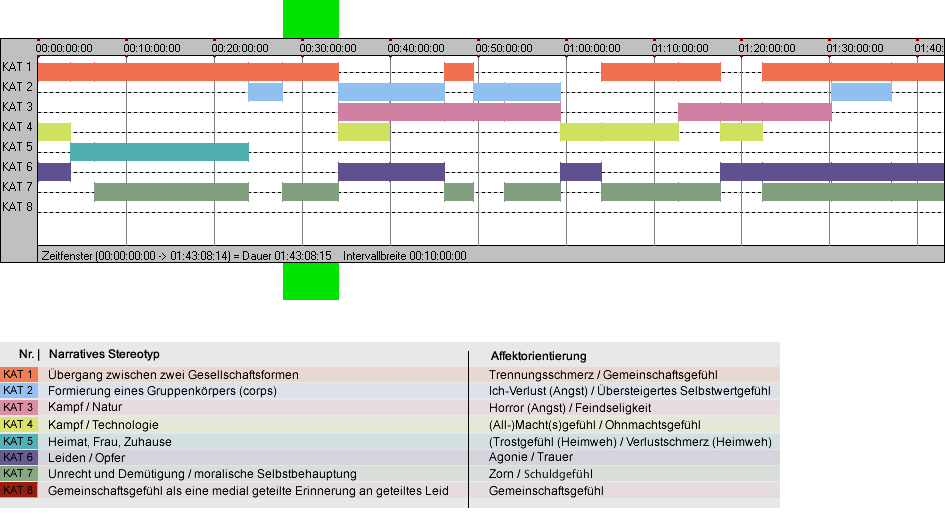945x530 pixels.
Task: Click 'Kampf / Natur' legend text
Action: 85,407
